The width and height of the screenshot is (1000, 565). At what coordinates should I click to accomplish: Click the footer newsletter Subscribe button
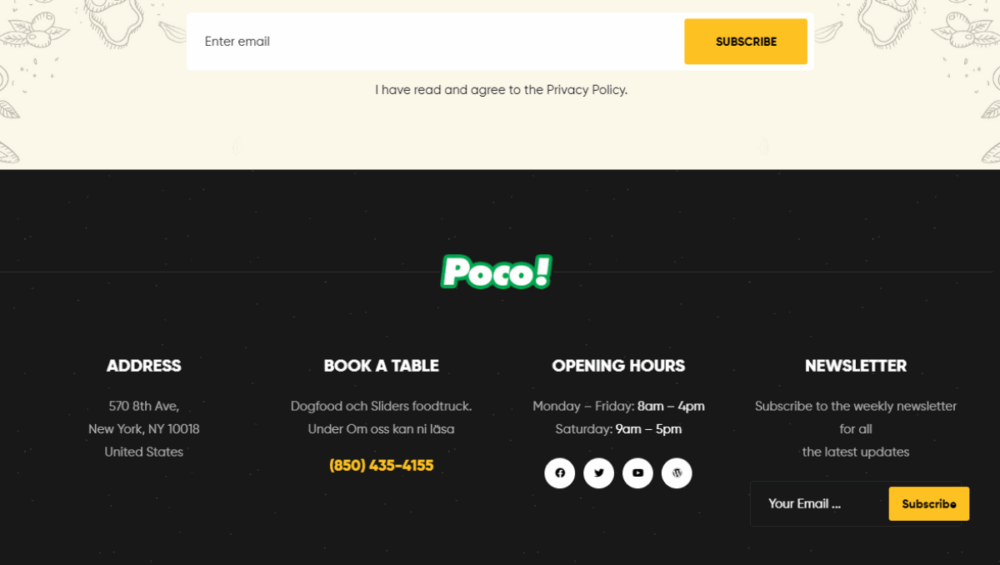click(928, 504)
